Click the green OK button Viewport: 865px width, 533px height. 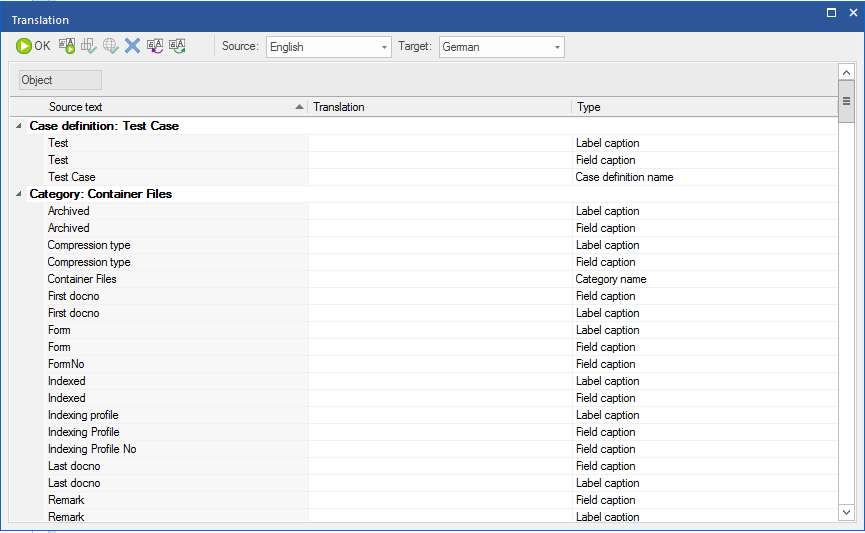(x=33, y=46)
